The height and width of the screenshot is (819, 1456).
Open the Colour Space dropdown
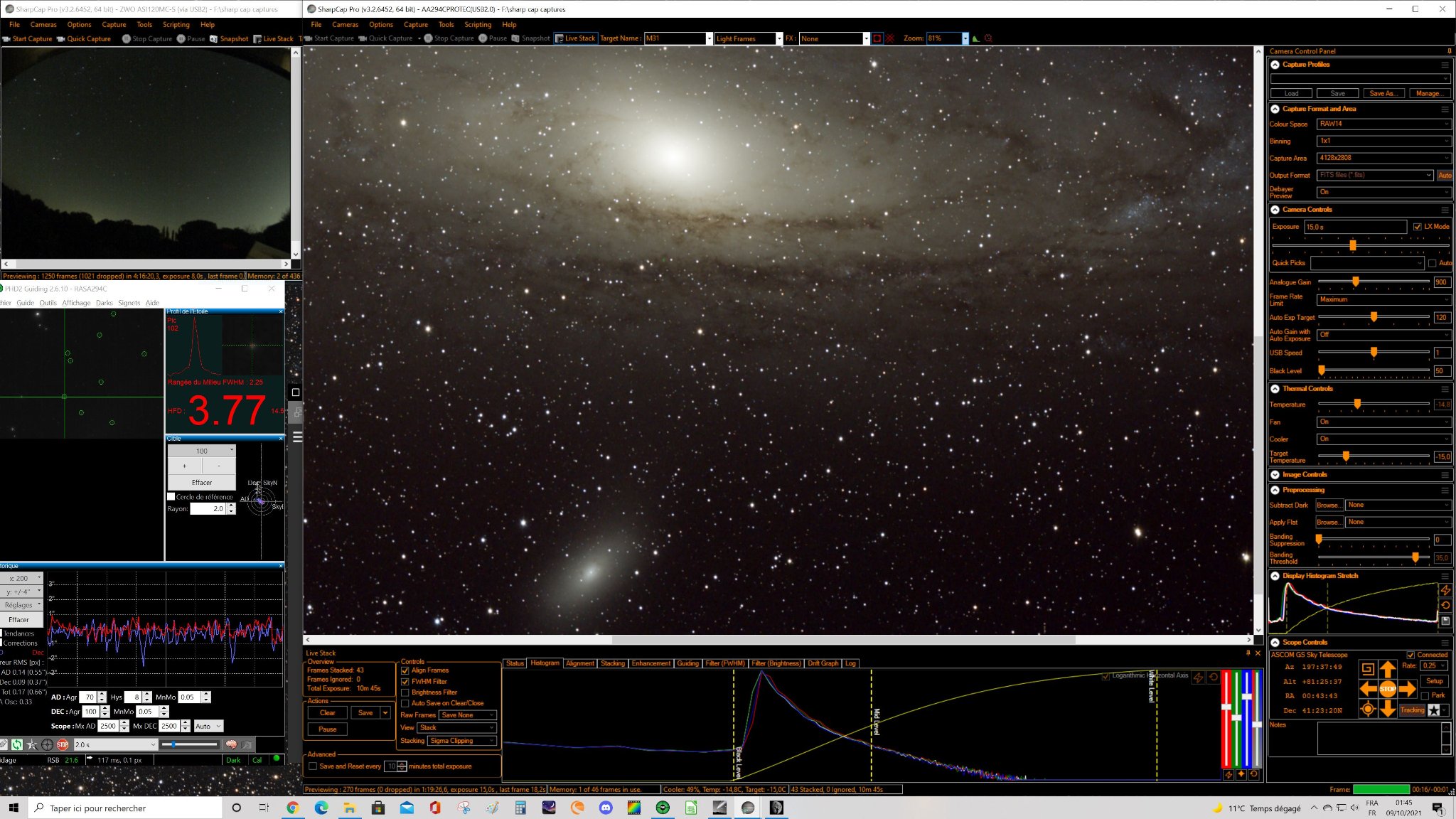1383,124
